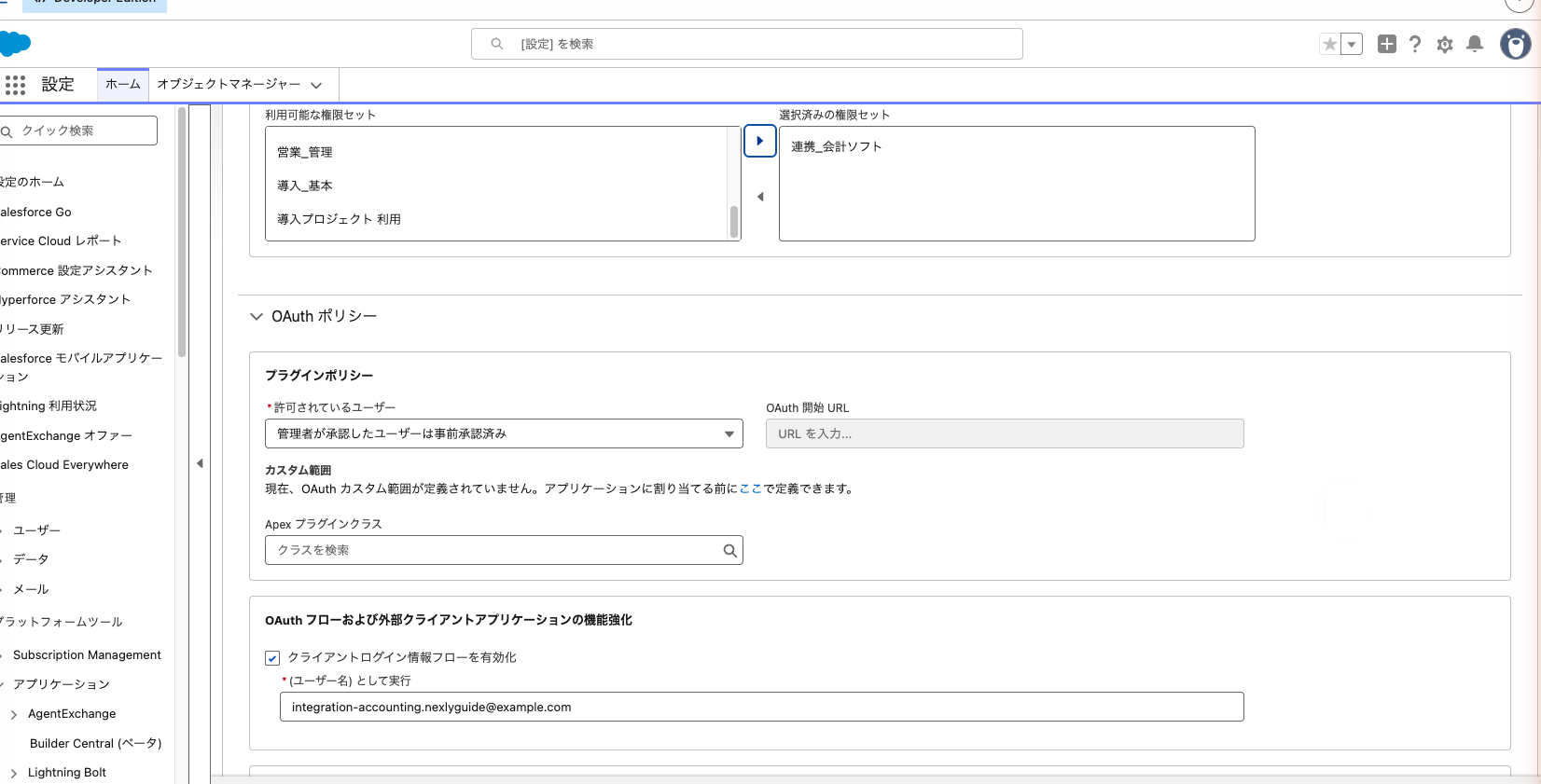Click the quick find search icon
Image resolution: width=1541 pixels, height=784 pixels.
[x=7, y=131]
